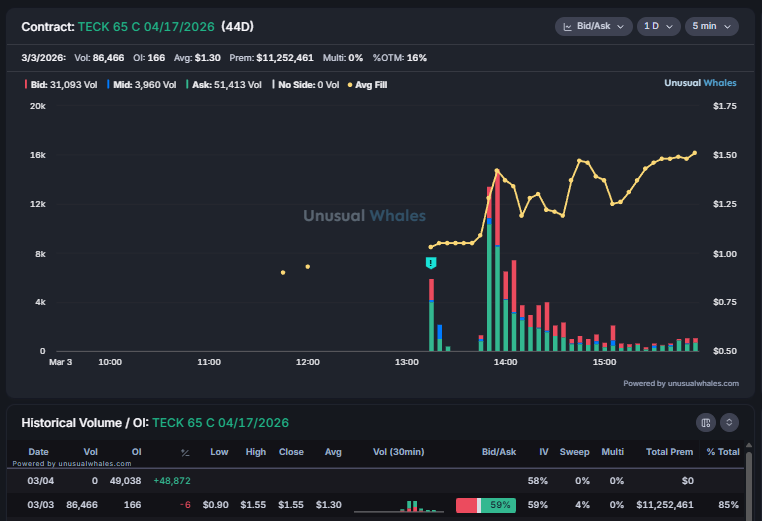The height and width of the screenshot is (521, 762).
Task: Click the Unusual Whales logo at chart top right
Action: [x=700, y=83]
